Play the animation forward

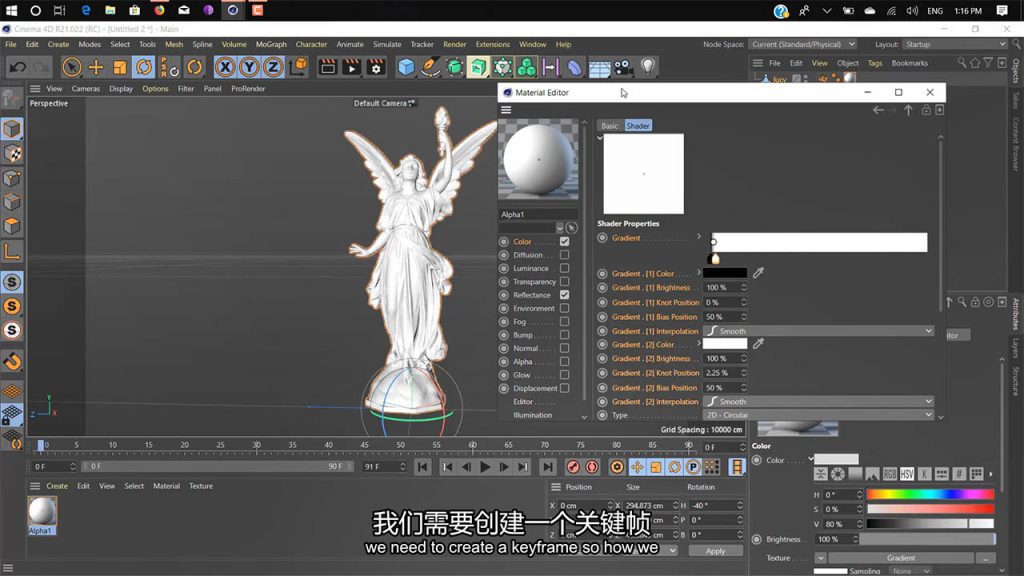485,466
